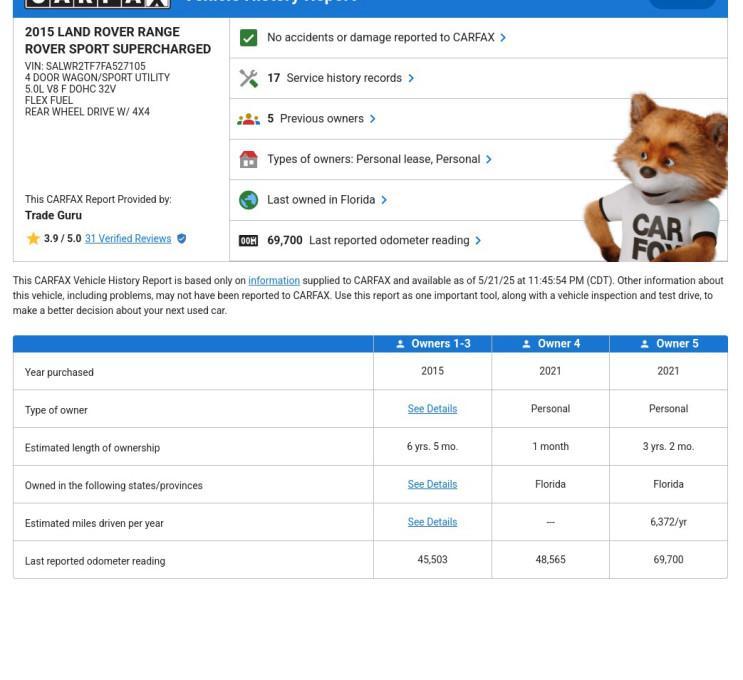This screenshot has height=680, width=743.
Task: Click See Details in Type of owner row
Action: [x=432, y=408]
